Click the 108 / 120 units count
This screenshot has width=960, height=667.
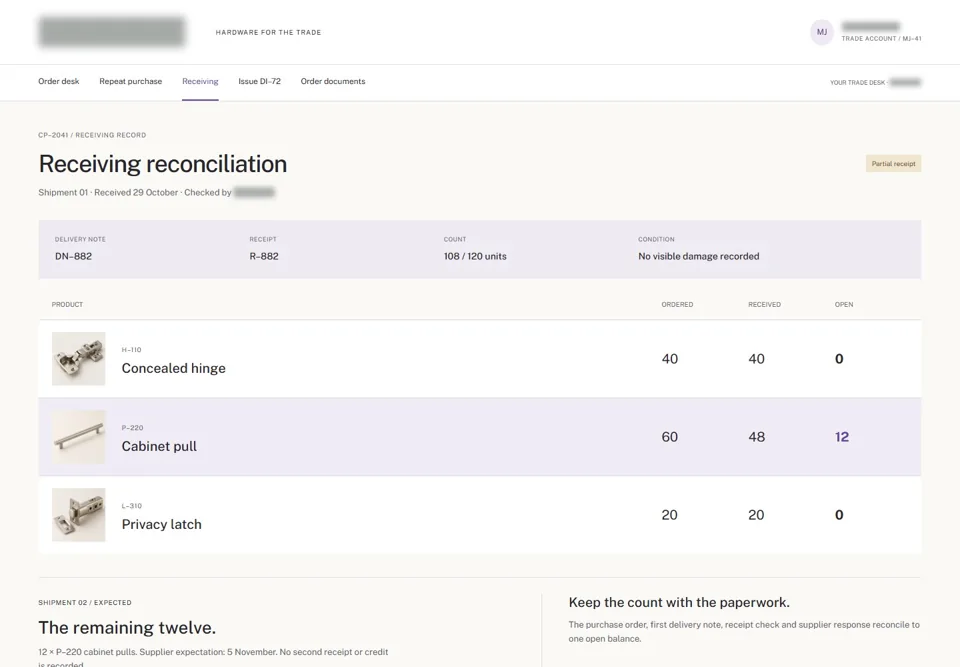475,257
